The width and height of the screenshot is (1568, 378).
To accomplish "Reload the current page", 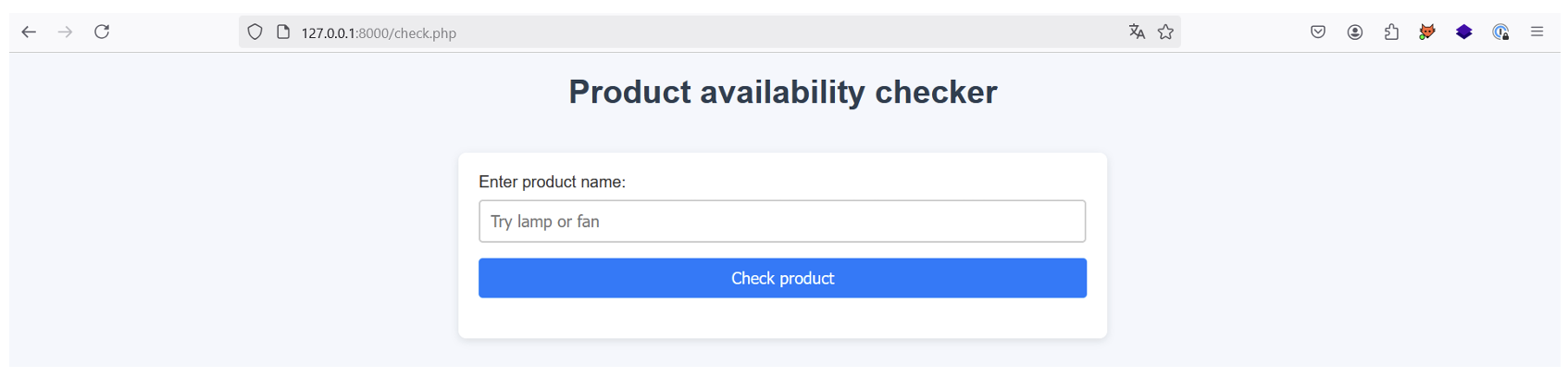I will [102, 32].
